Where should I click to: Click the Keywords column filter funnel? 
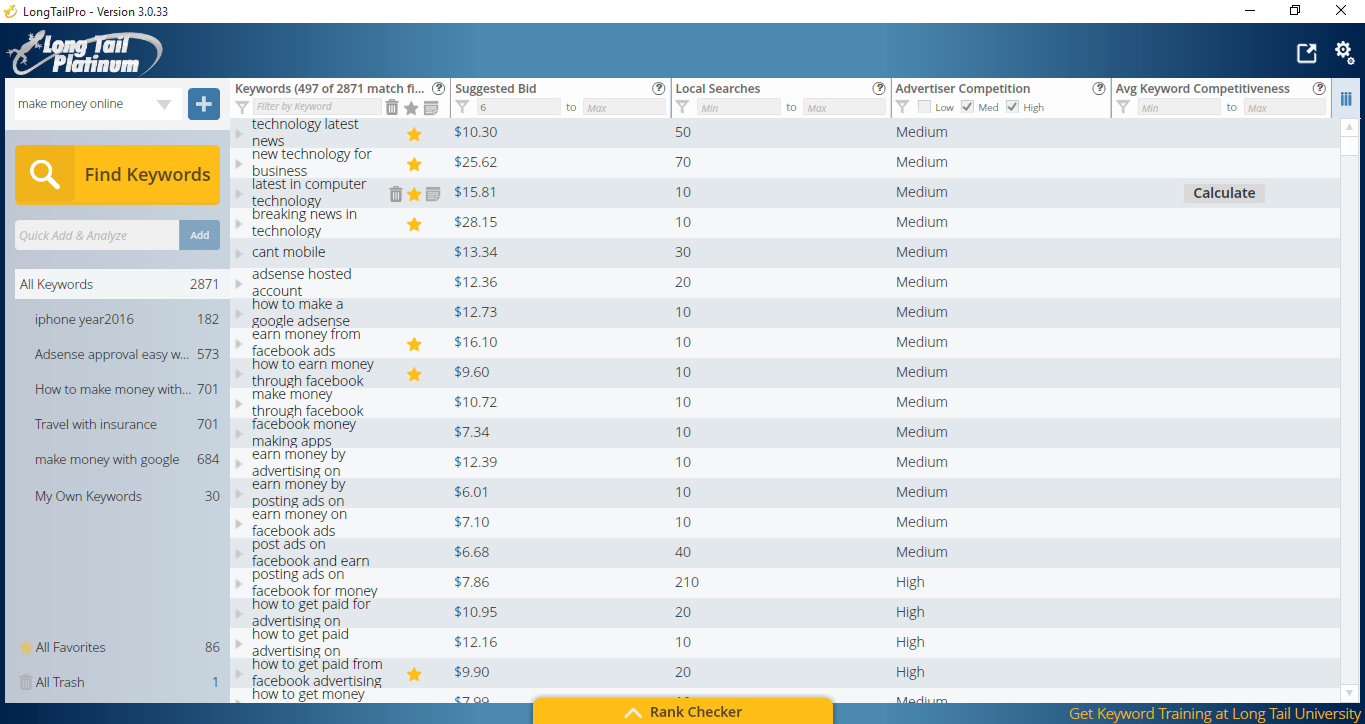pyautogui.click(x=242, y=107)
